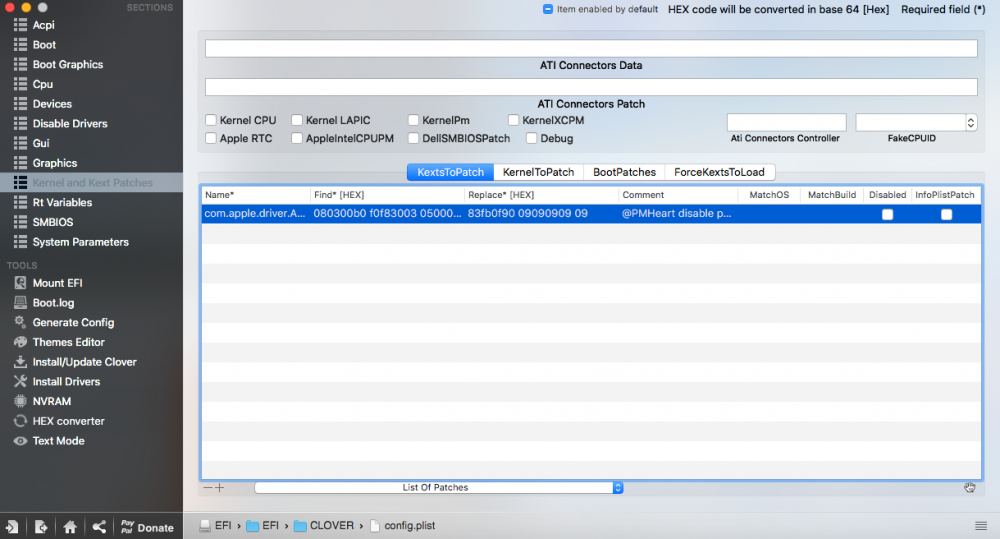Viewport: 1000px width, 539px height.
Task: Click the MatchOS column header
Action: point(769,195)
